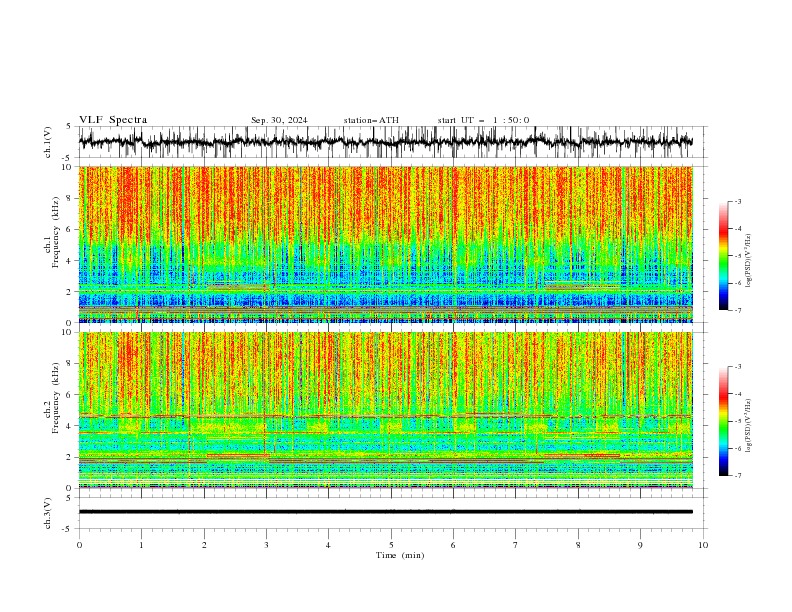Click the "station=ATH" header text
This screenshot has height=612, width=792.
click(371, 120)
